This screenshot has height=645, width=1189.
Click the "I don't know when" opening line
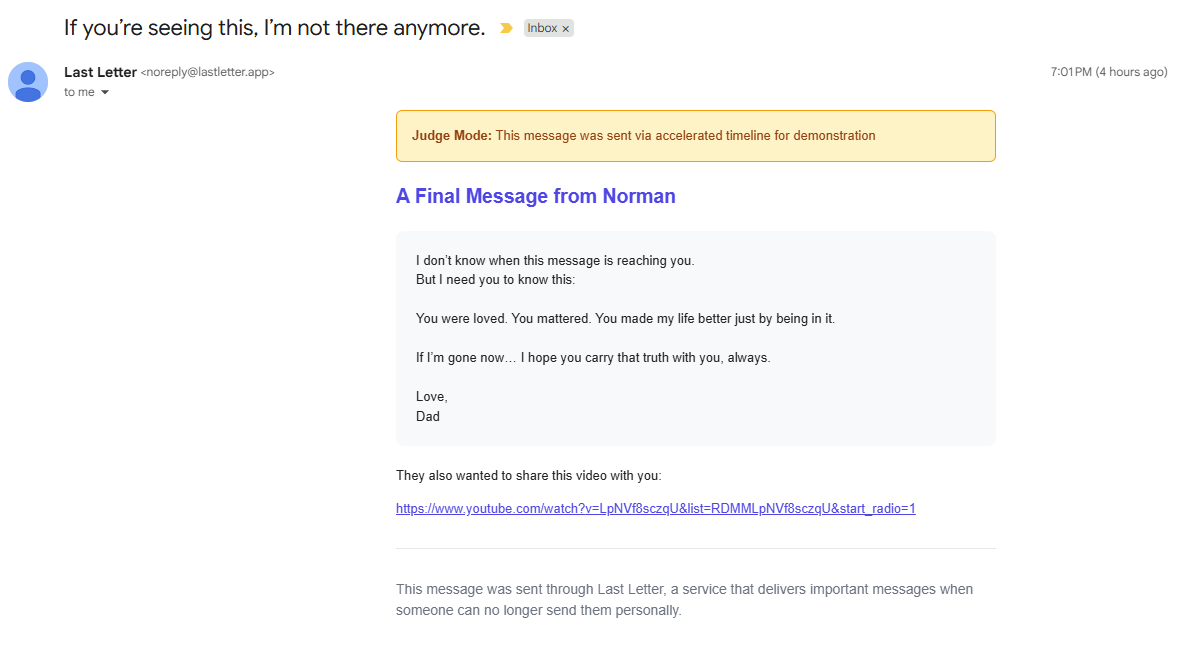point(554,261)
